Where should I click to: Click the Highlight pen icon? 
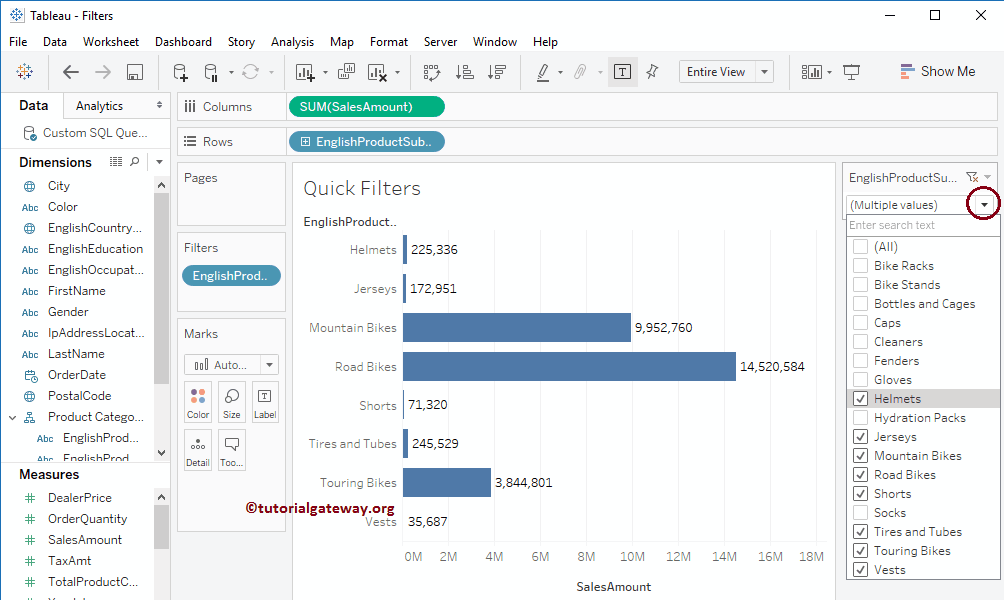543,72
